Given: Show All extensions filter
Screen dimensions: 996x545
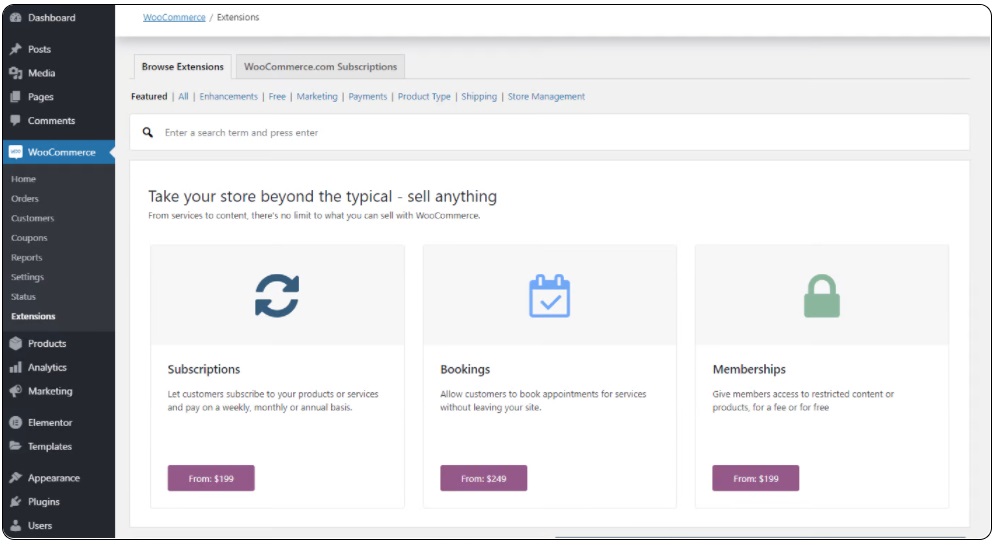Looking at the screenshot, I should [183, 97].
